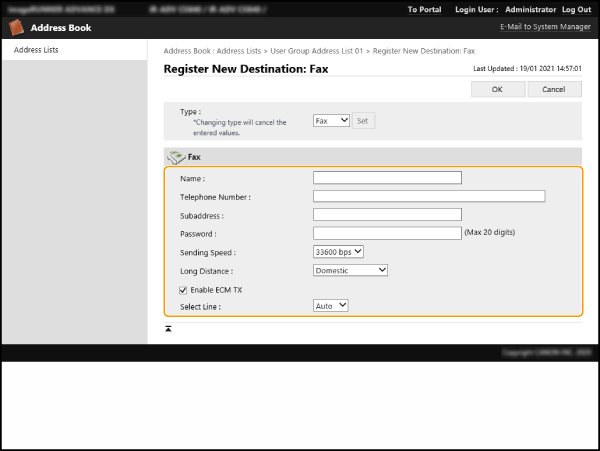Open User Group Address List 01 breadcrumb
The width and height of the screenshot is (600, 451).
pos(318,49)
